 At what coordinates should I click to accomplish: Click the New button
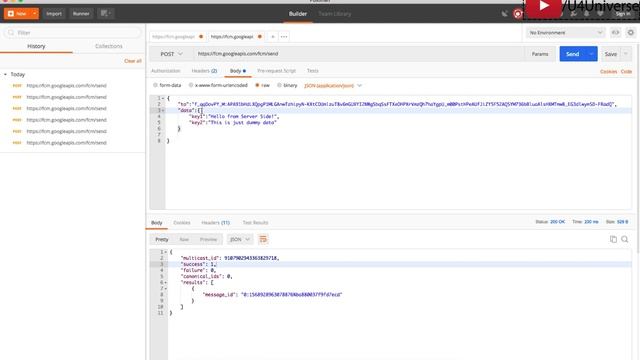(x=18, y=13)
